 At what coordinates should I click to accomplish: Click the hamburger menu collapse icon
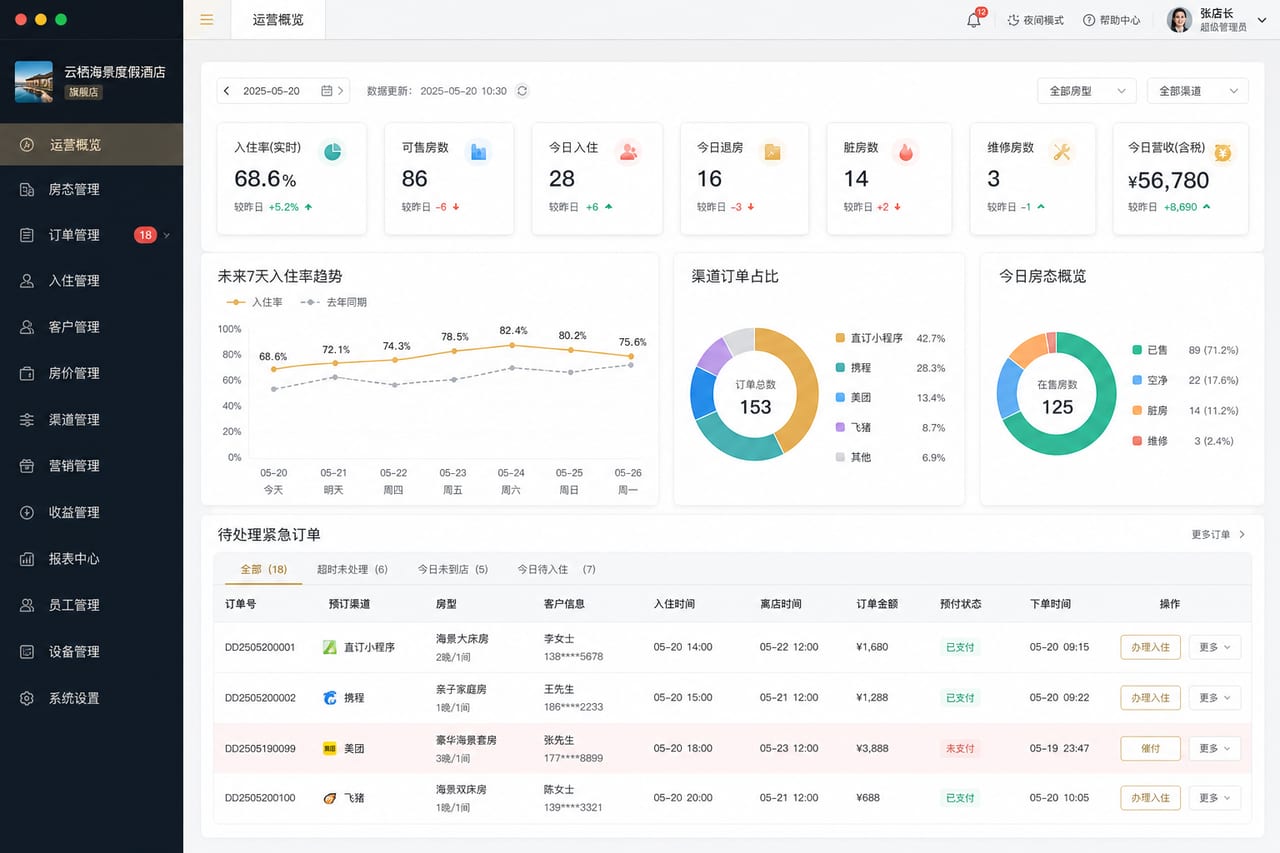tap(207, 20)
